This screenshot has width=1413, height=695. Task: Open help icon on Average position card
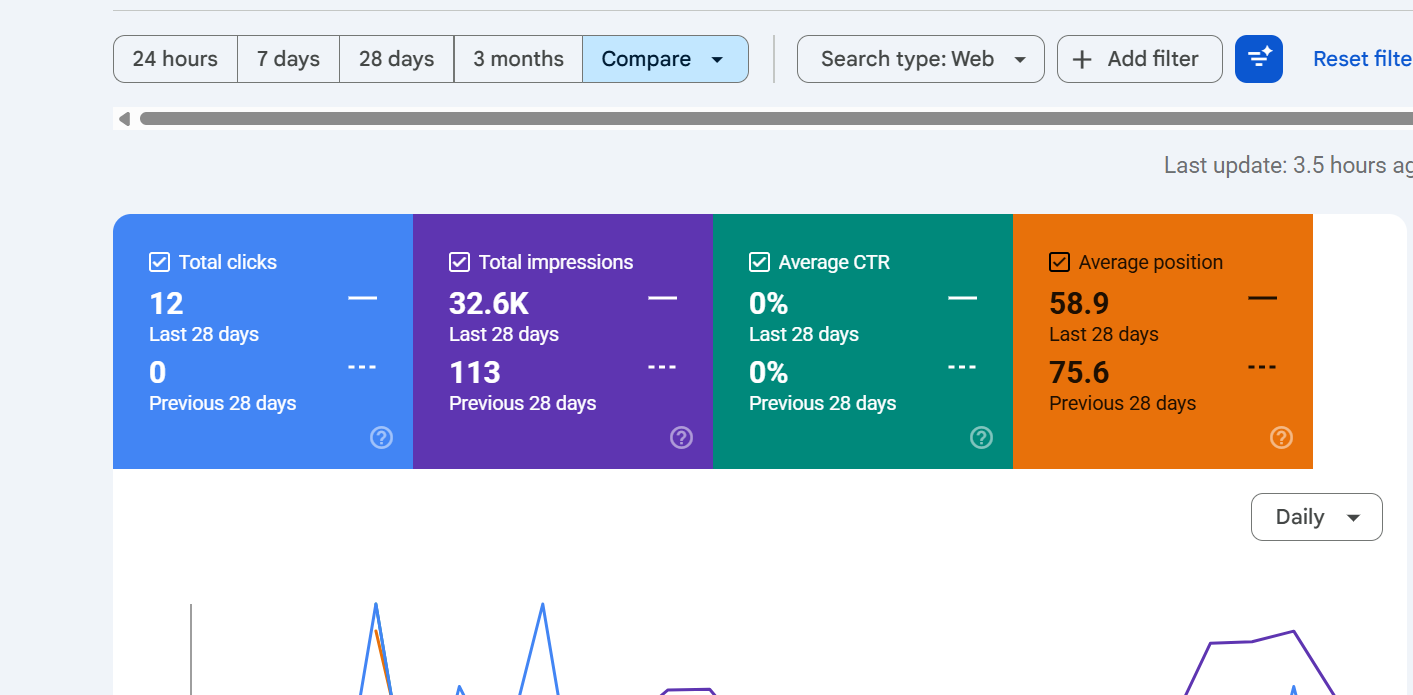(1281, 437)
